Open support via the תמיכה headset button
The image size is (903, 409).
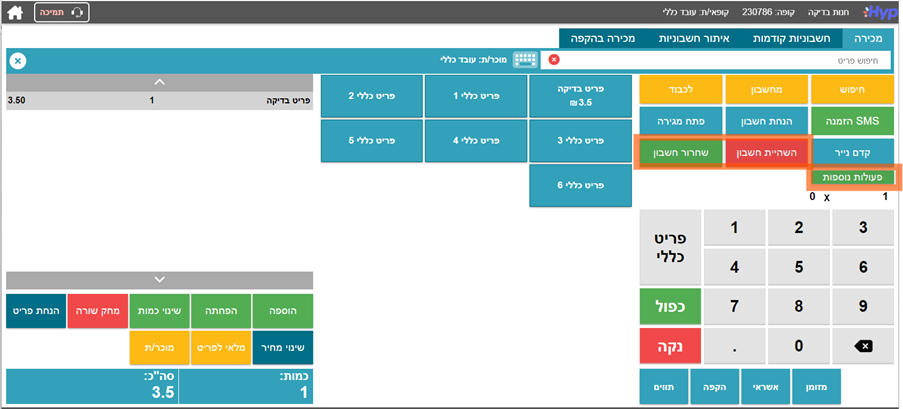point(62,12)
